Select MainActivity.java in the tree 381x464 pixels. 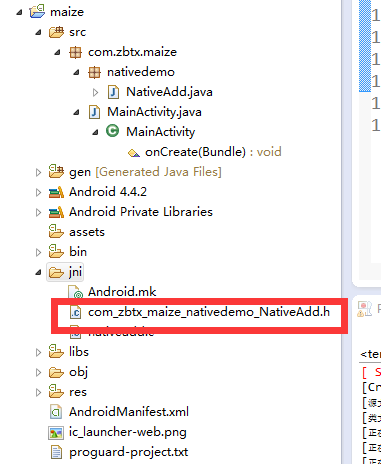click(154, 112)
